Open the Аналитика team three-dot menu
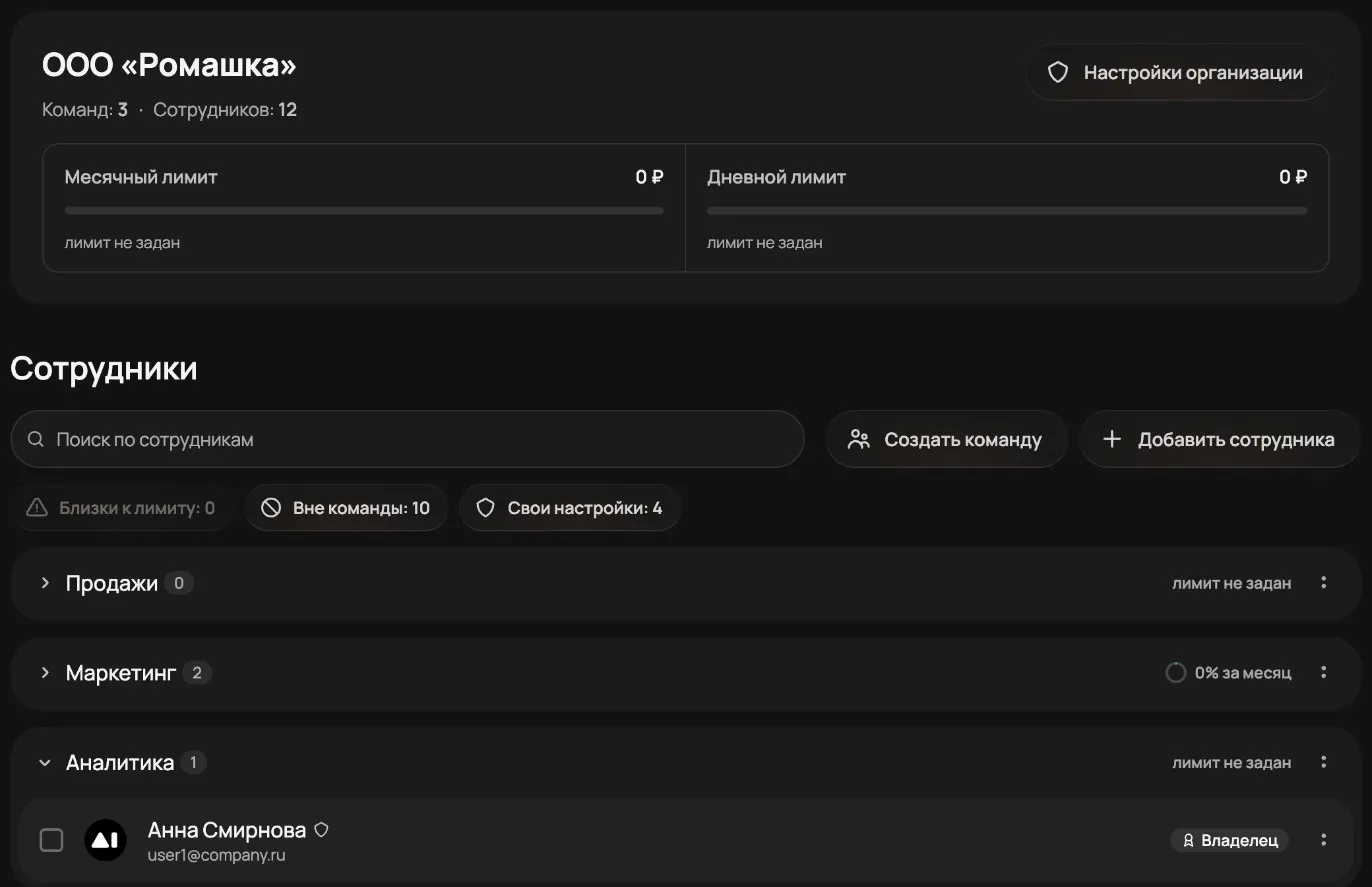 tap(1323, 762)
